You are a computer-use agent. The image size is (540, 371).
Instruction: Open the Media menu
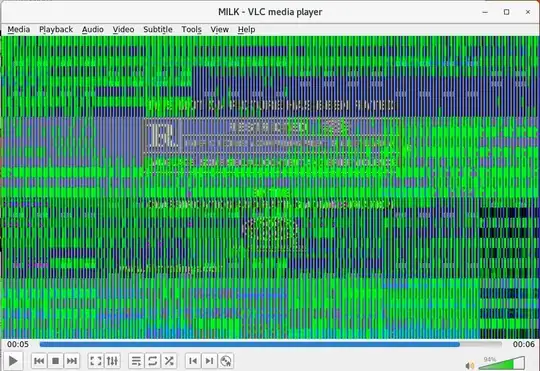[19, 30]
